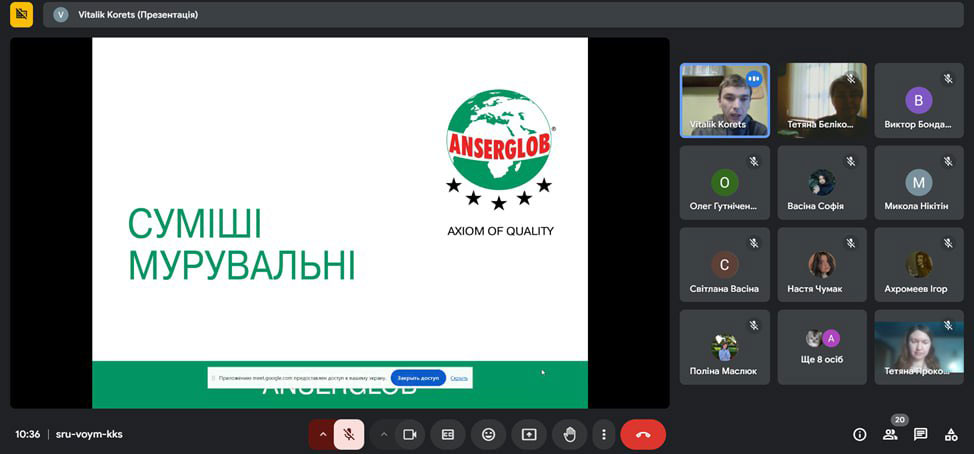
Task: Click muted mic icon on Тетяна Бєліко tile
Action: tap(851, 79)
